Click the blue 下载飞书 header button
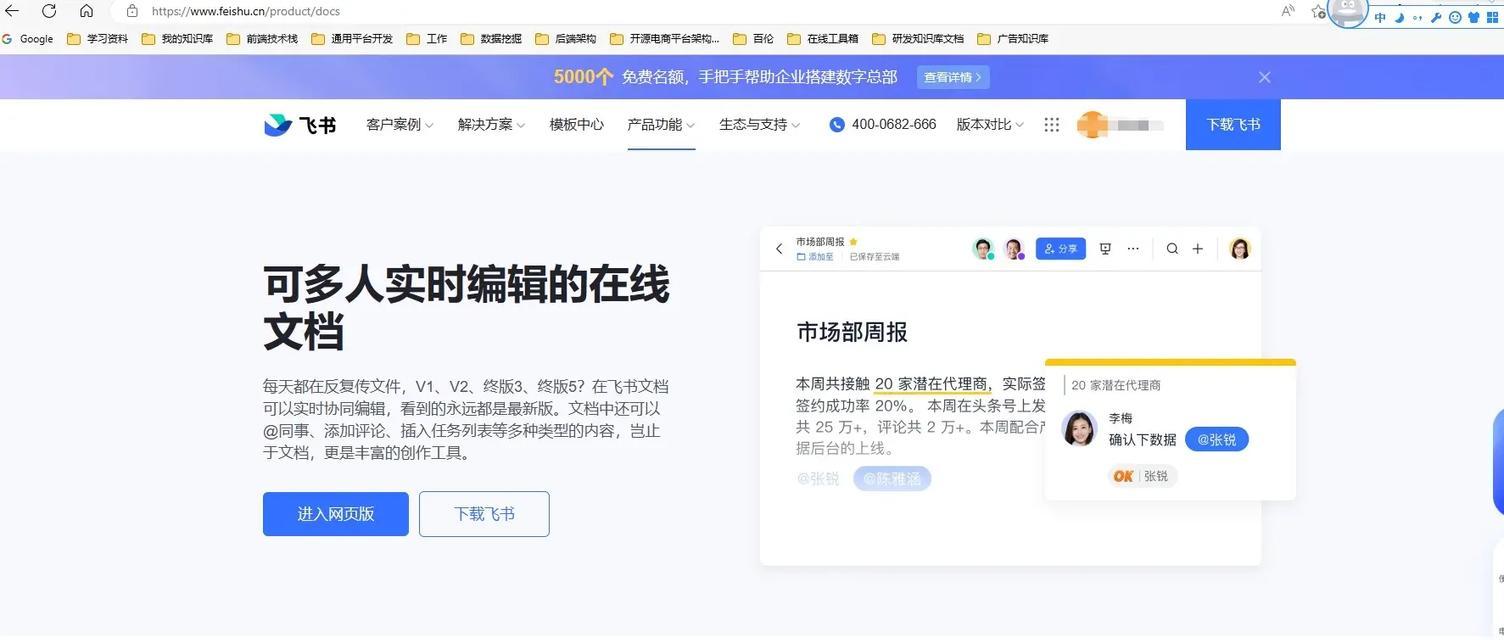 (1233, 125)
